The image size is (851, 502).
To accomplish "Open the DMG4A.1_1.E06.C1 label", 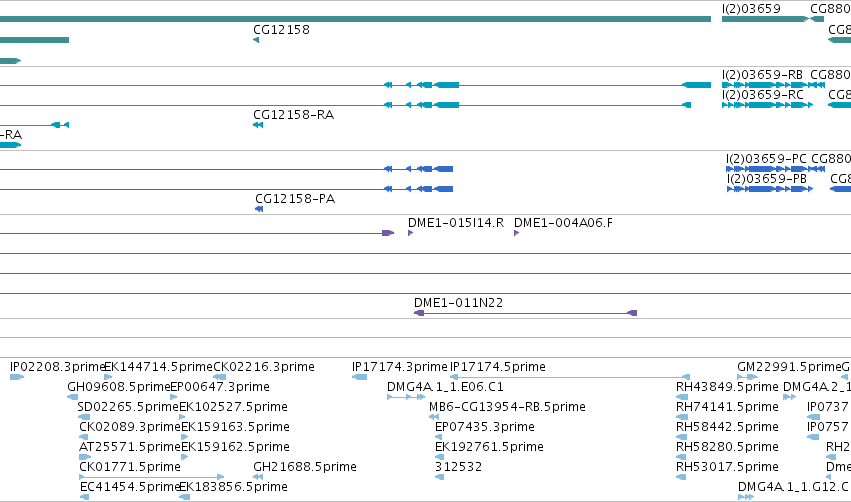I will 445,387.
